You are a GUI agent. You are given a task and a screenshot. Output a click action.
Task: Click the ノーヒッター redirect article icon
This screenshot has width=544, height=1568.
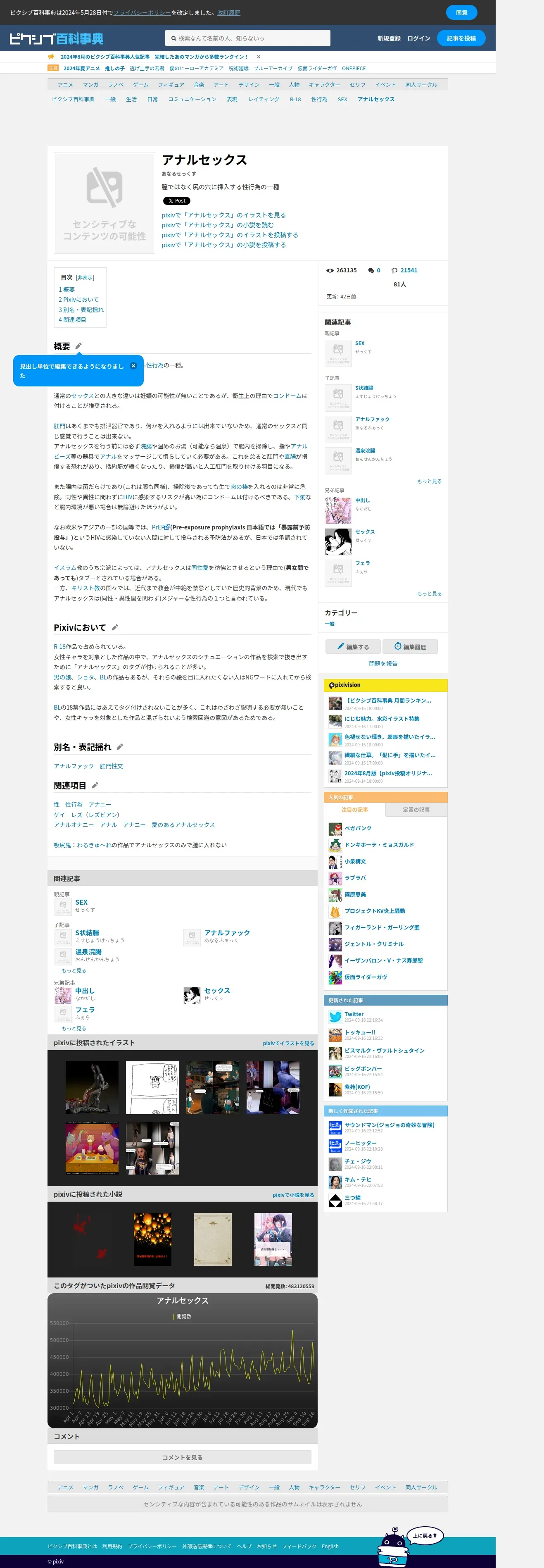tap(335, 1146)
